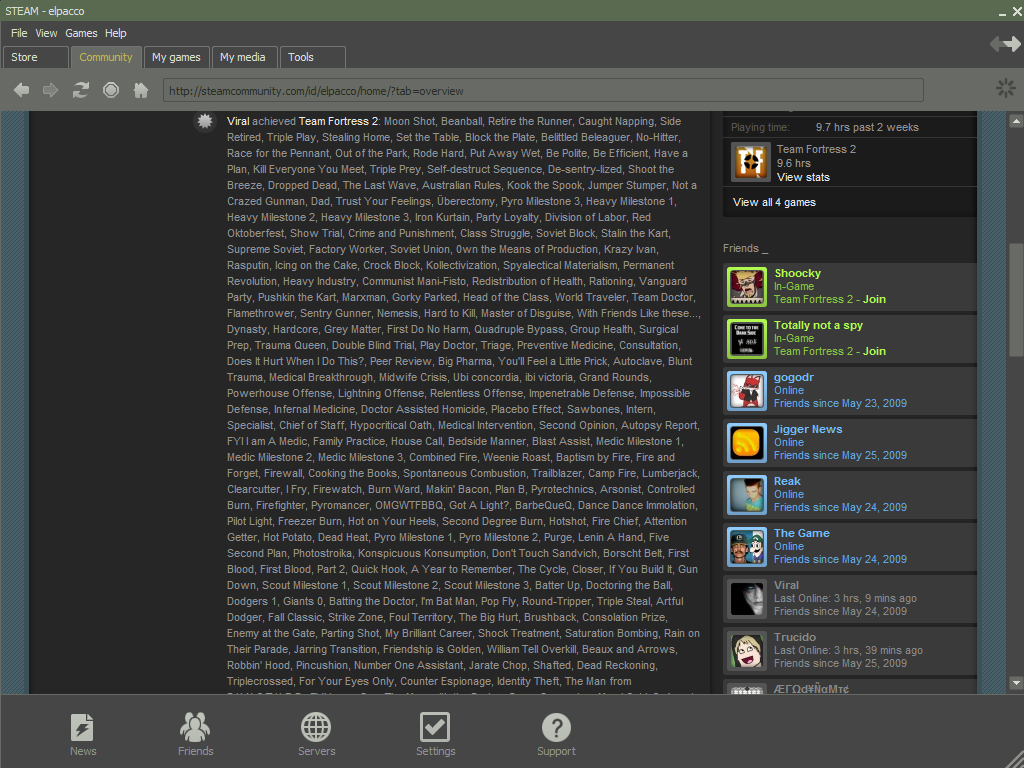This screenshot has width=1024, height=768.
Task: Open Support from the bottom bar
Action: [x=556, y=735]
